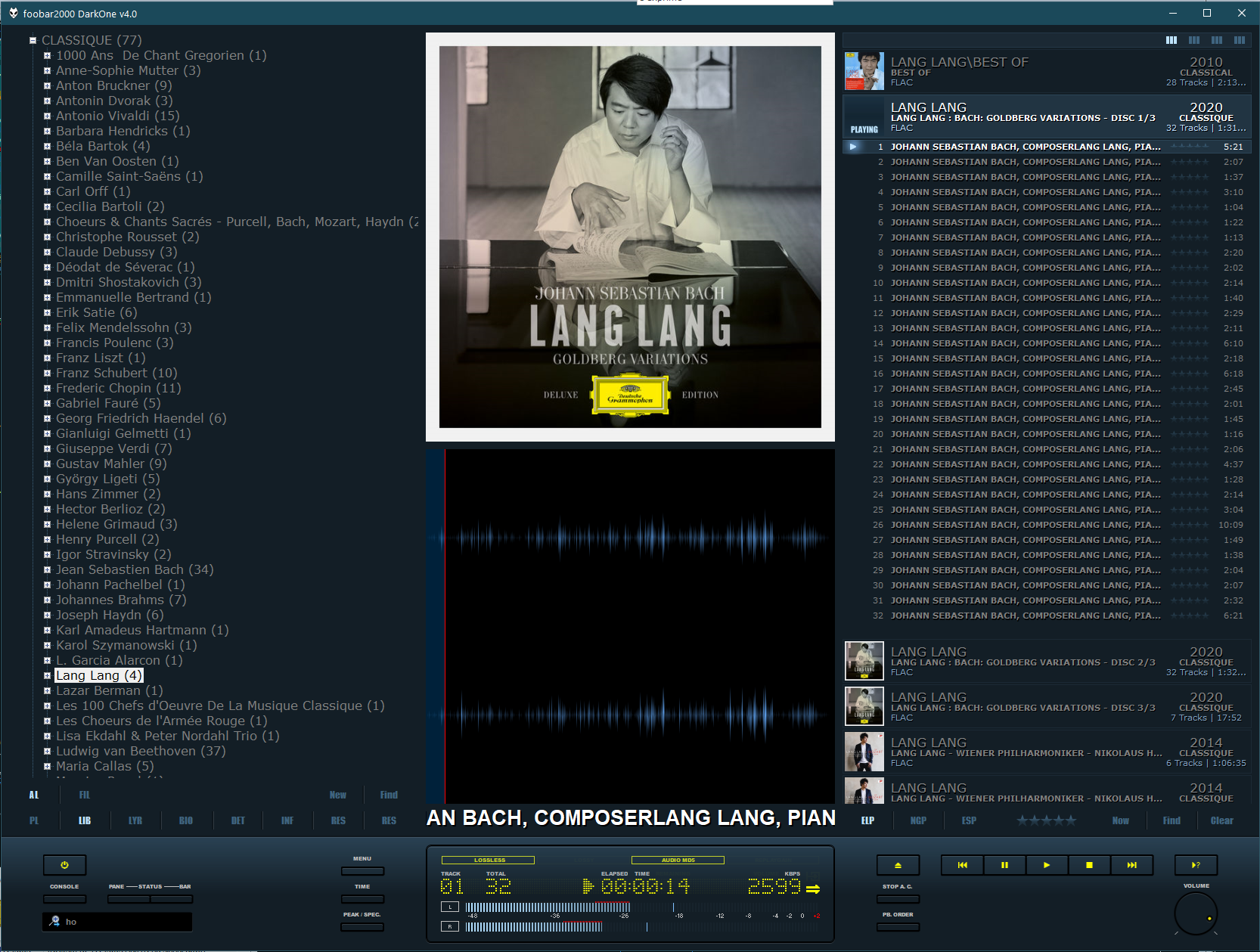Rate track 2 using its star icons
The width and height of the screenshot is (1260, 952).
pyautogui.click(x=1190, y=162)
